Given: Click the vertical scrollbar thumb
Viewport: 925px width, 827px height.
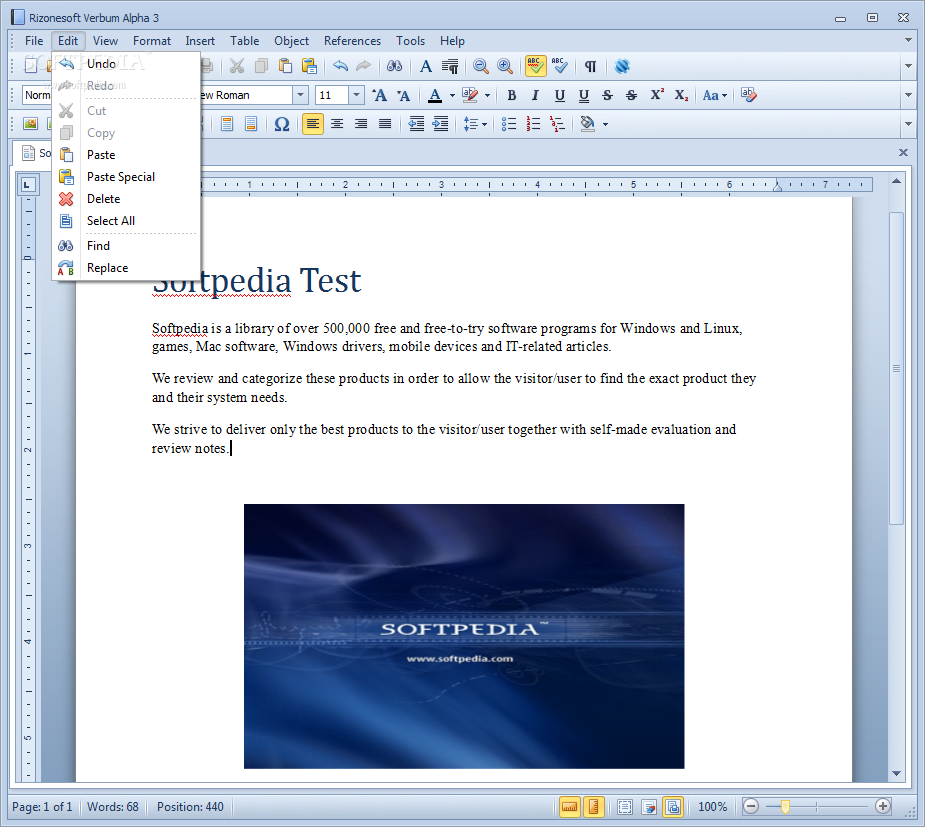Looking at the screenshot, I should pos(896,368).
